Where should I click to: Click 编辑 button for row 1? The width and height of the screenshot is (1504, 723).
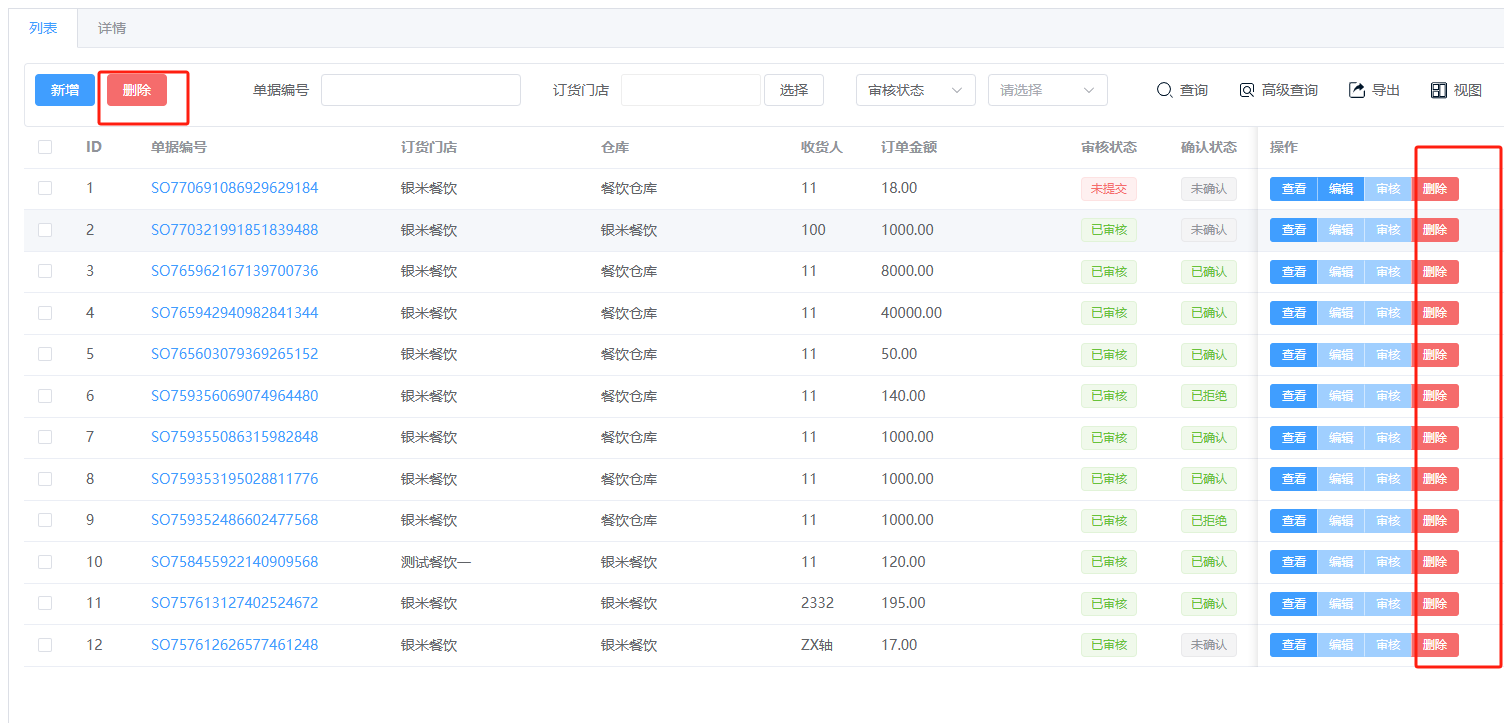tap(1340, 189)
